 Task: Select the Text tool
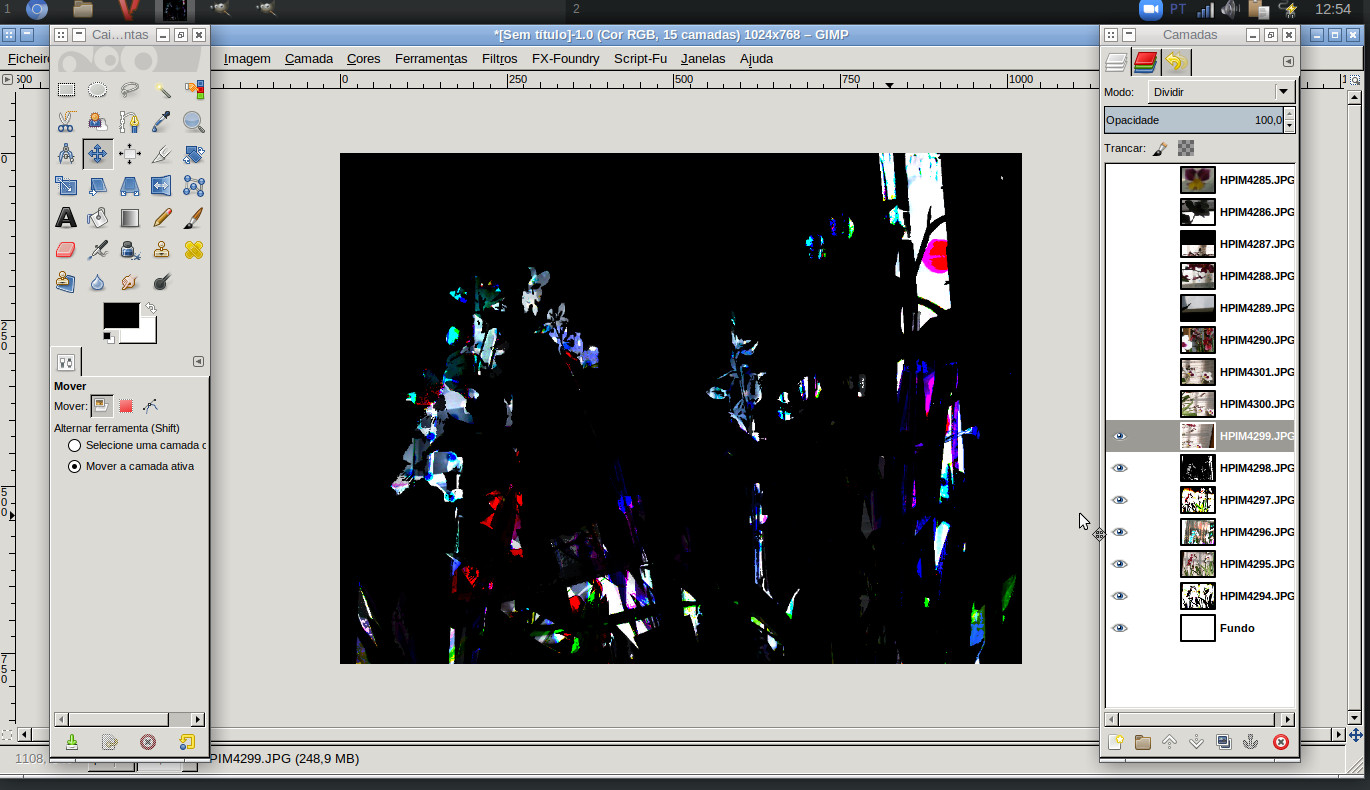click(x=66, y=218)
